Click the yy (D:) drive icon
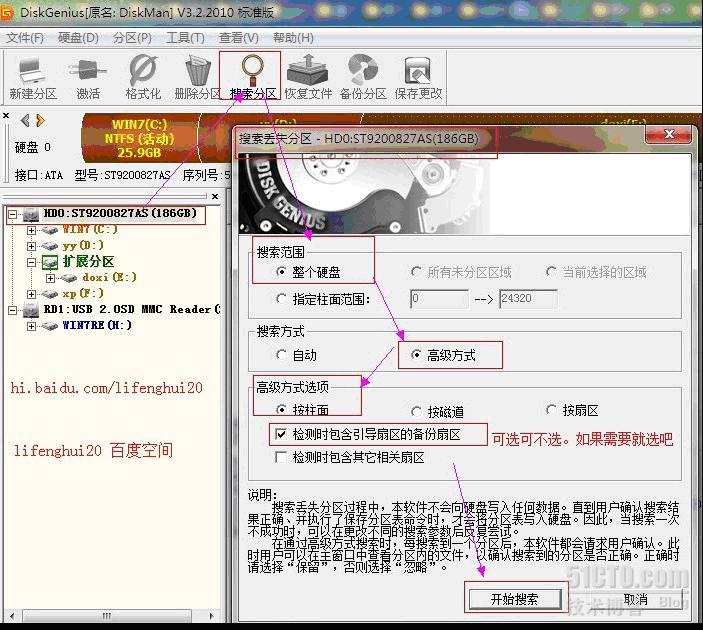Image resolution: width=703 pixels, height=630 pixels. coord(50,246)
